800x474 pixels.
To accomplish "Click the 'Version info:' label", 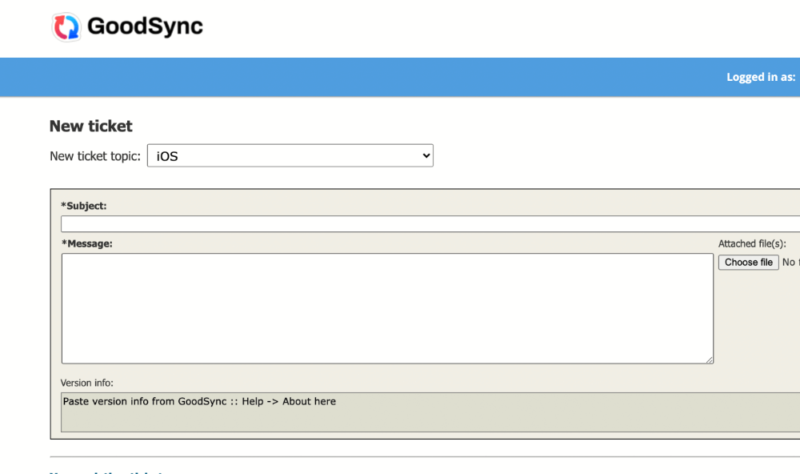I will (87, 383).
